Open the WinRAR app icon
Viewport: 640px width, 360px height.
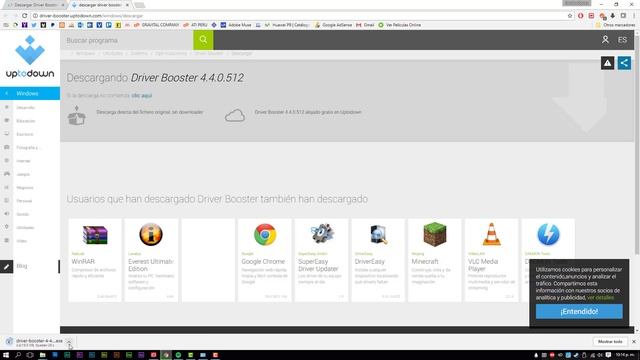[95, 235]
